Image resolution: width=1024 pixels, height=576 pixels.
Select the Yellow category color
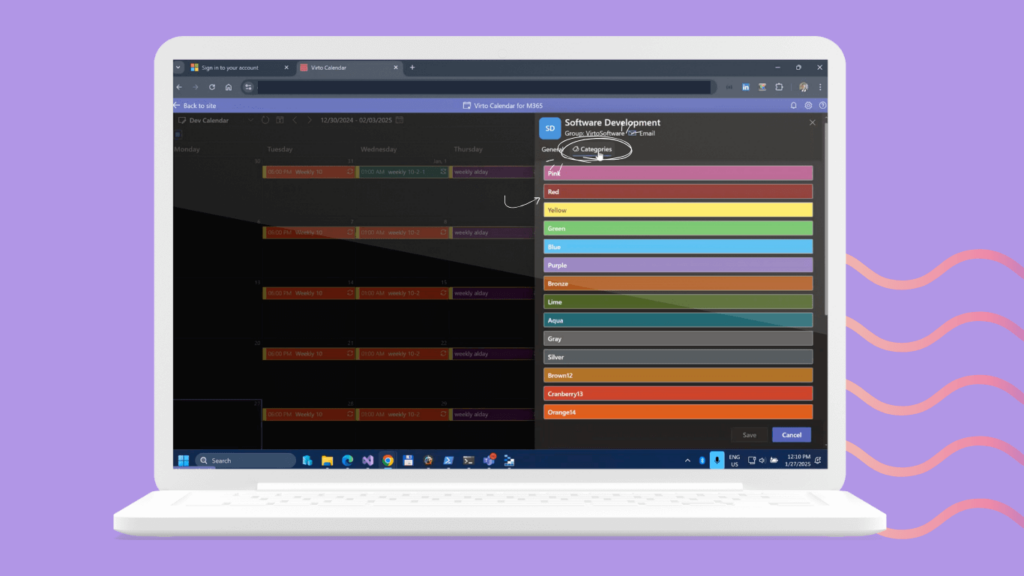(678, 210)
